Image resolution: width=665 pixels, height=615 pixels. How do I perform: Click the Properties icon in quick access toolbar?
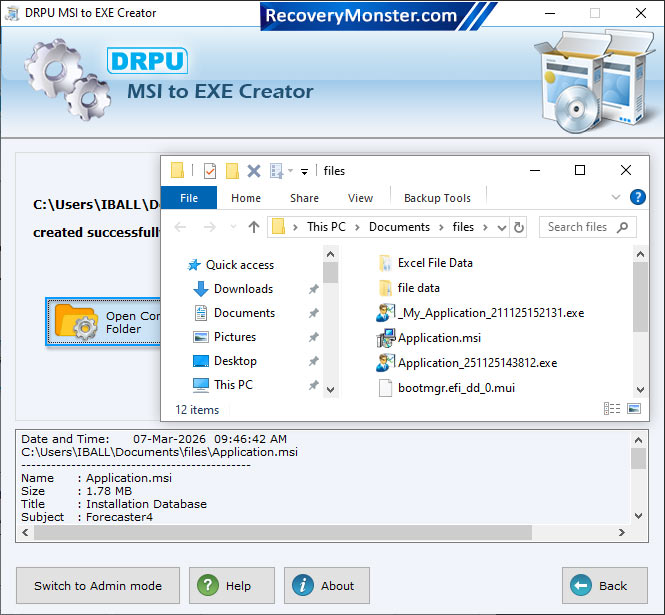210,171
